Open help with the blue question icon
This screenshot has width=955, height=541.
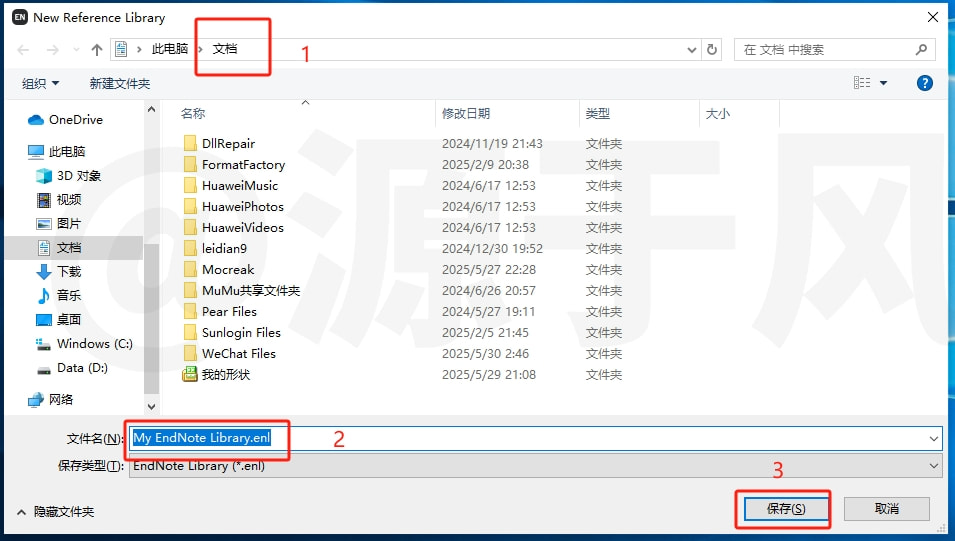point(925,83)
